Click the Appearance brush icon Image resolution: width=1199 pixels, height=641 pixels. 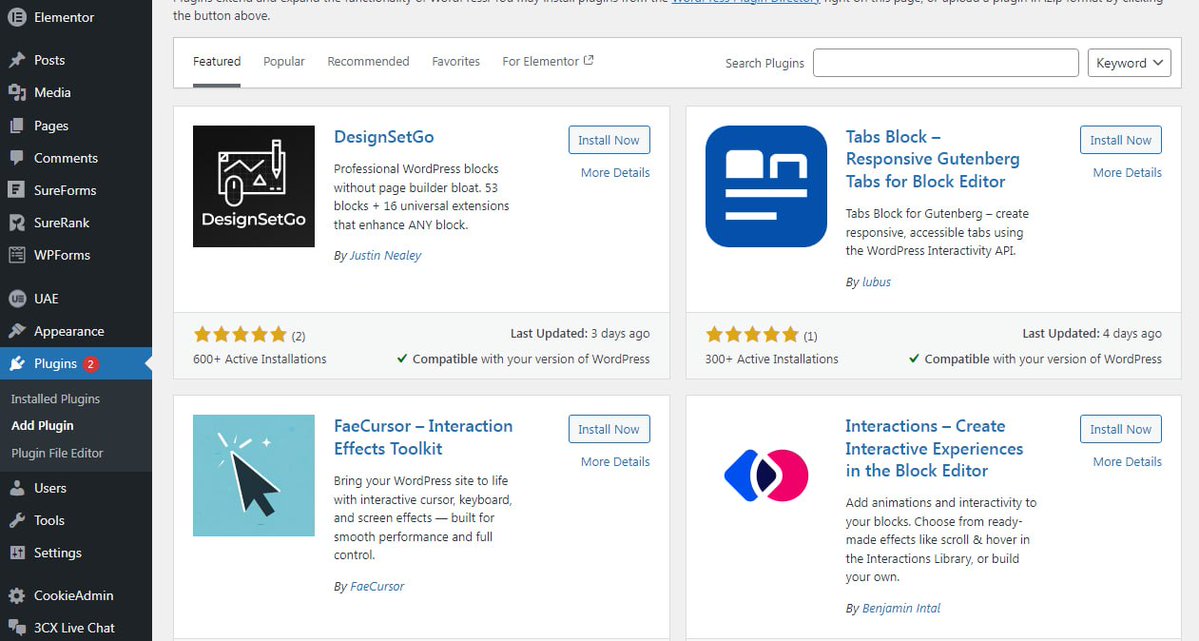(x=17, y=331)
